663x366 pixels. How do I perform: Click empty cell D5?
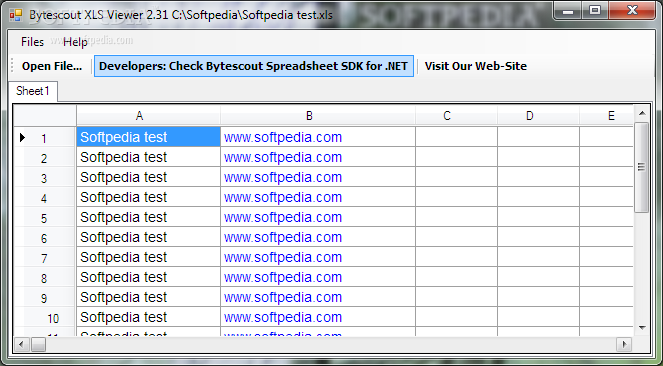point(538,217)
